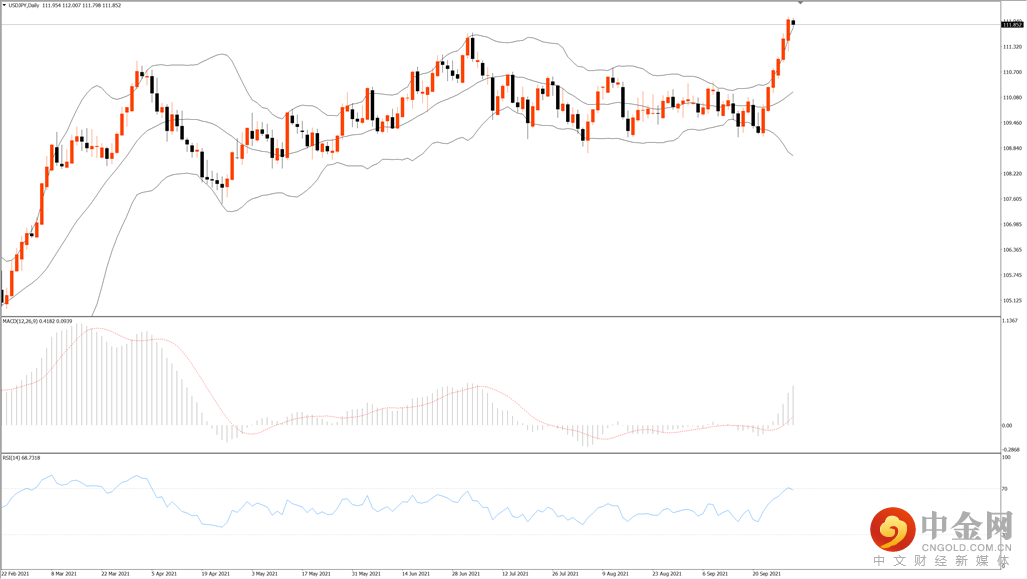
Task: Click the 8 Mar 2021 date label
Action: (64, 574)
